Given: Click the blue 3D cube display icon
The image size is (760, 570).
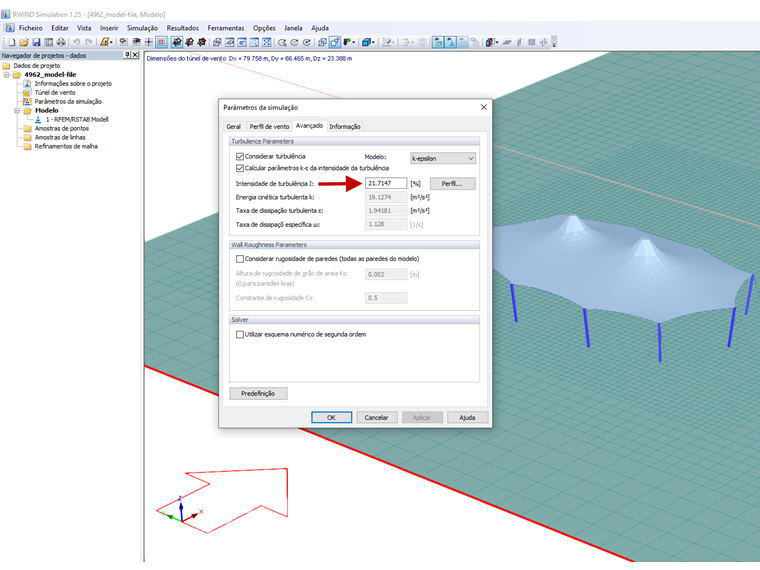Looking at the screenshot, I should pos(366,43).
